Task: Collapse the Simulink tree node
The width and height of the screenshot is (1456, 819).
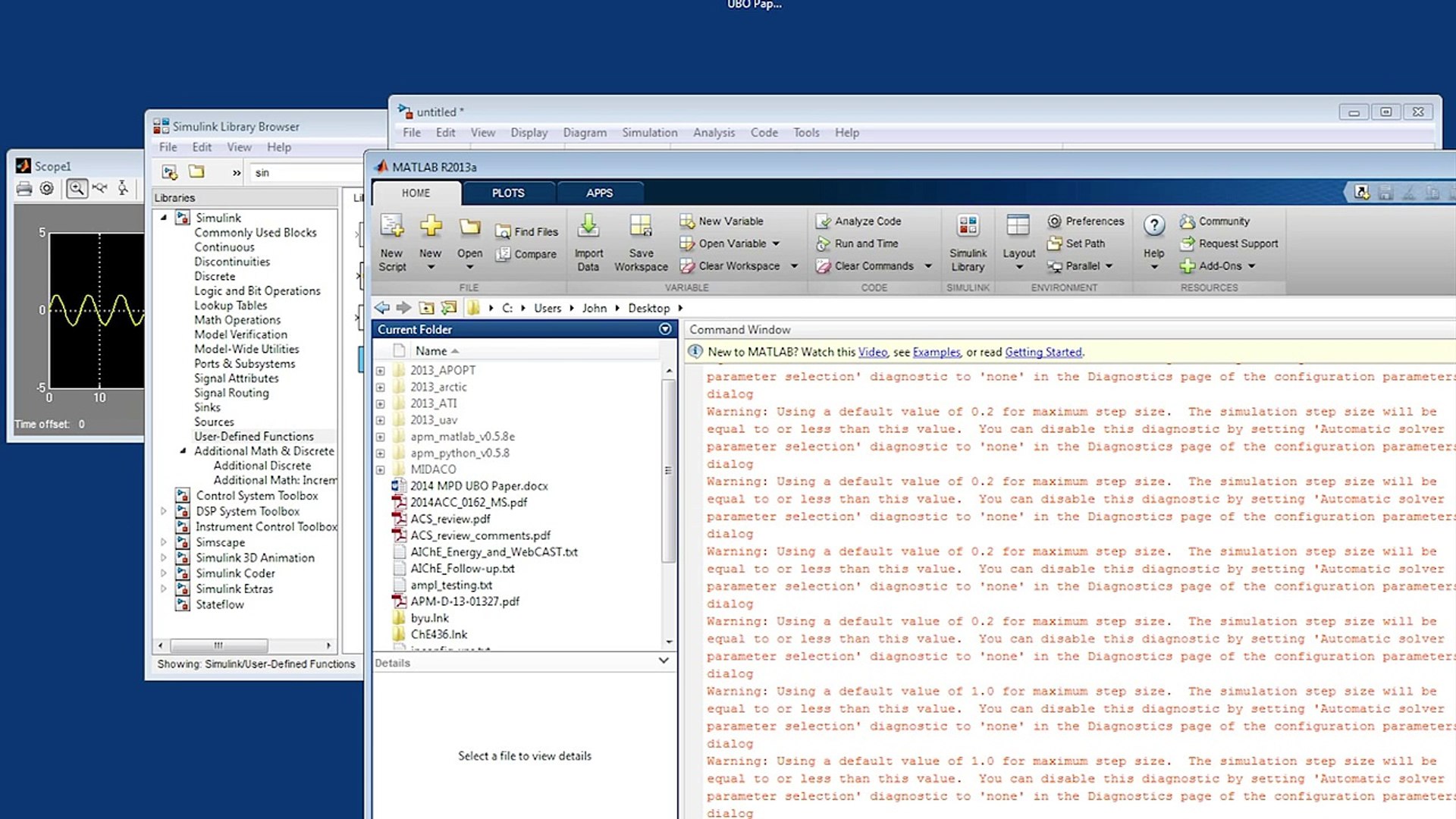Action: click(164, 218)
